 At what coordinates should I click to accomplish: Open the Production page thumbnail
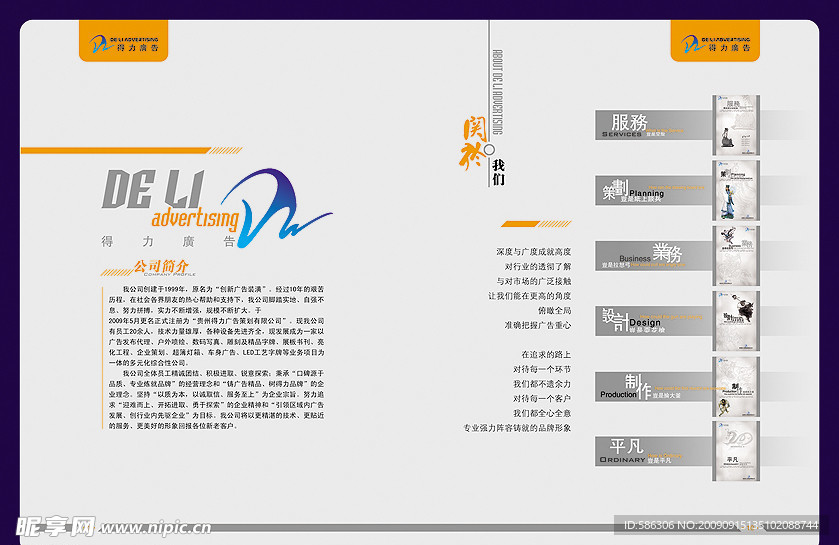[736, 387]
